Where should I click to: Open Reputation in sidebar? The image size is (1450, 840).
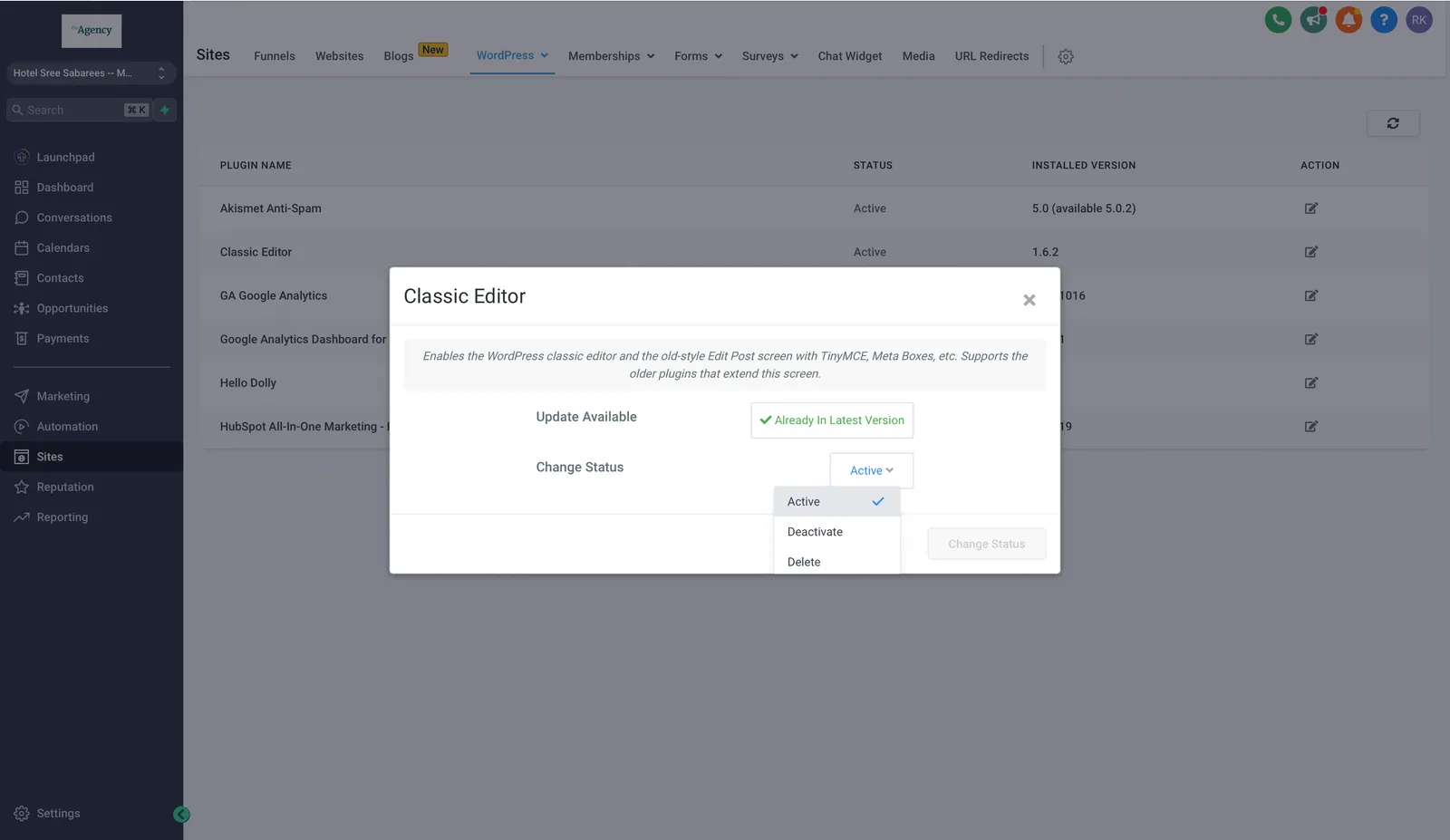pyautogui.click(x=65, y=487)
